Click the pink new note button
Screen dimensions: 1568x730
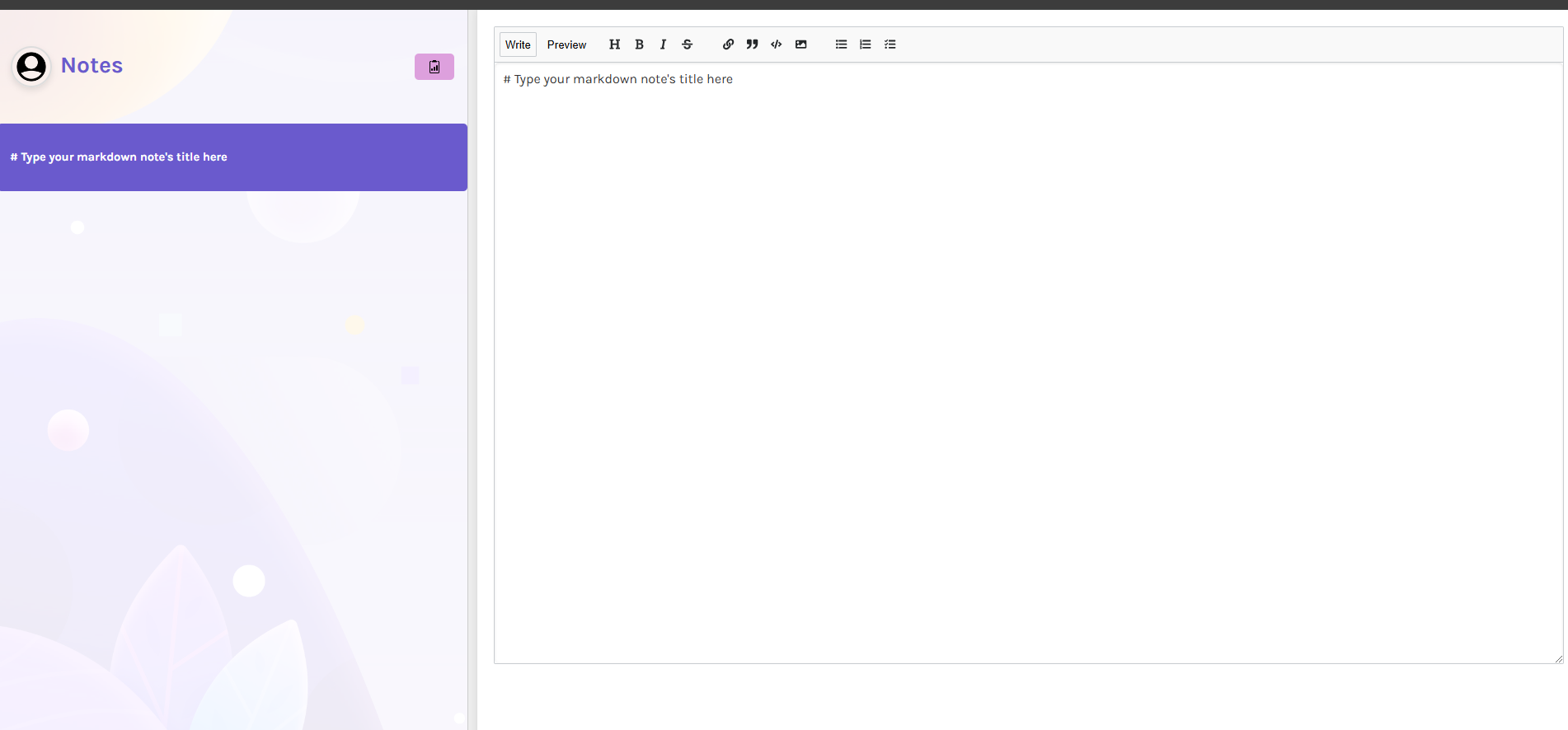click(434, 67)
